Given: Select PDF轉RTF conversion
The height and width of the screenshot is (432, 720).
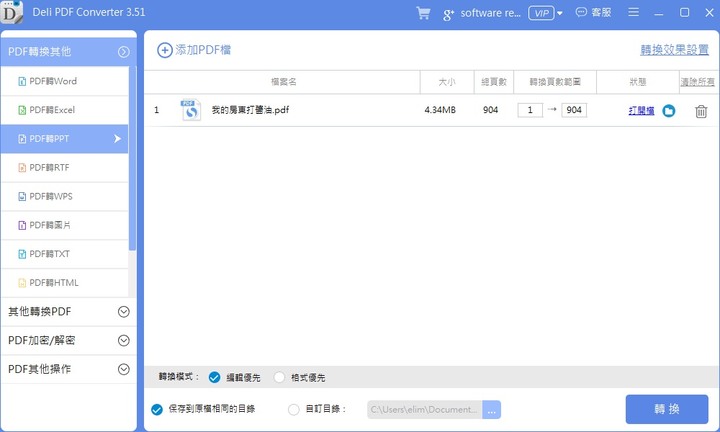Looking at the screenshot, I should (x=65, y=168).
